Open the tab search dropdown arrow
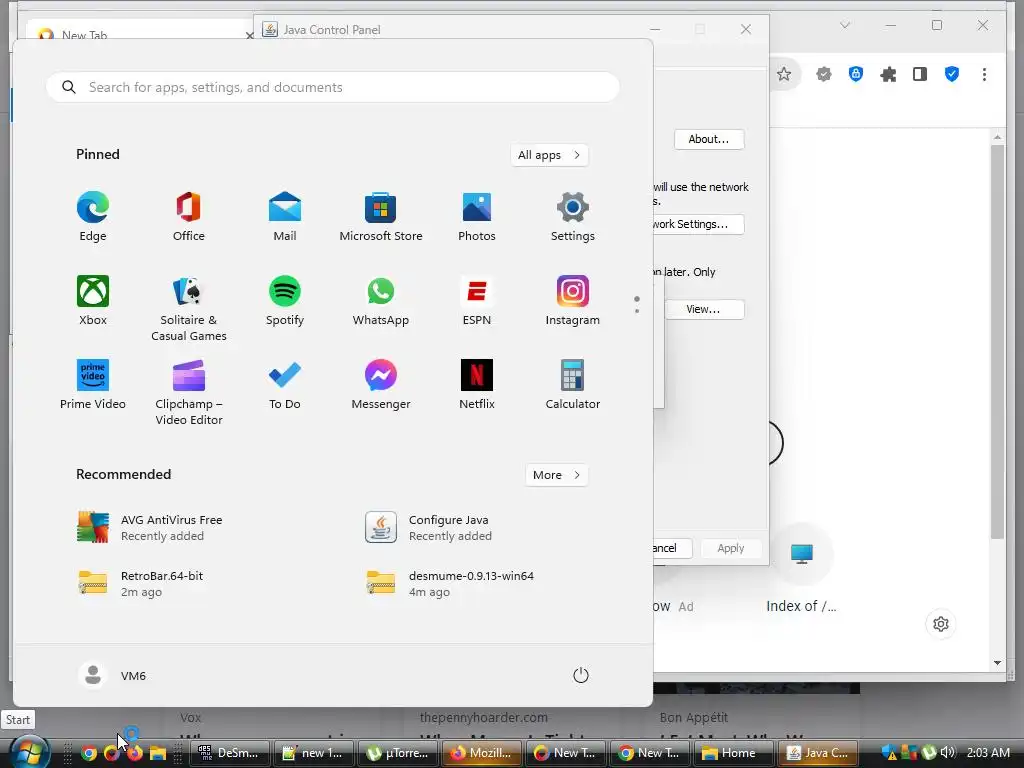The width and height of the screenshot is (1024, 768). pos(845,25)
